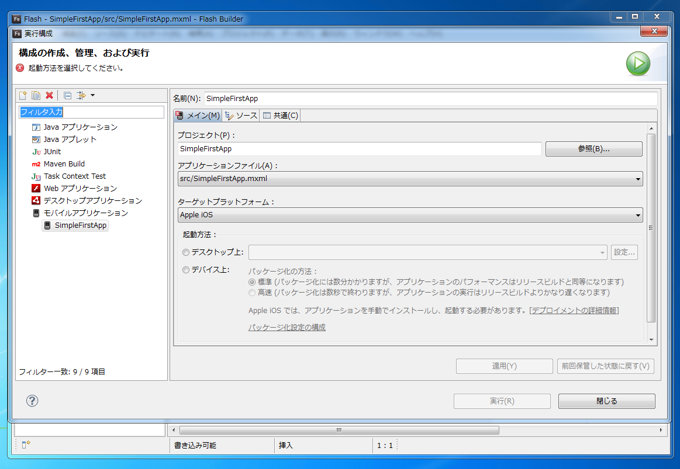680x469 pixels.
Task: Switch to the ソース tab
Action: tap(241, 115)
